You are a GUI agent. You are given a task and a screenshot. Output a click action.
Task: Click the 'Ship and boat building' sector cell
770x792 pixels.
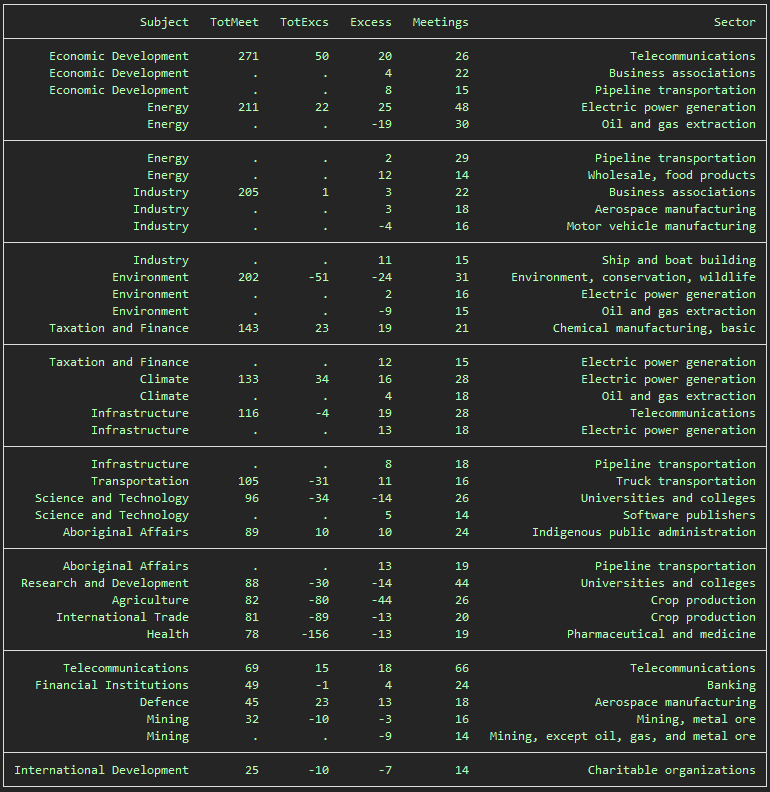click(x=679, y=260)
